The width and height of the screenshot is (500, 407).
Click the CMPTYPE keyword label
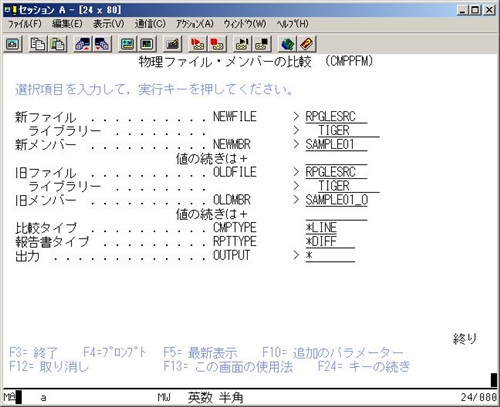[x=235, y=228]
